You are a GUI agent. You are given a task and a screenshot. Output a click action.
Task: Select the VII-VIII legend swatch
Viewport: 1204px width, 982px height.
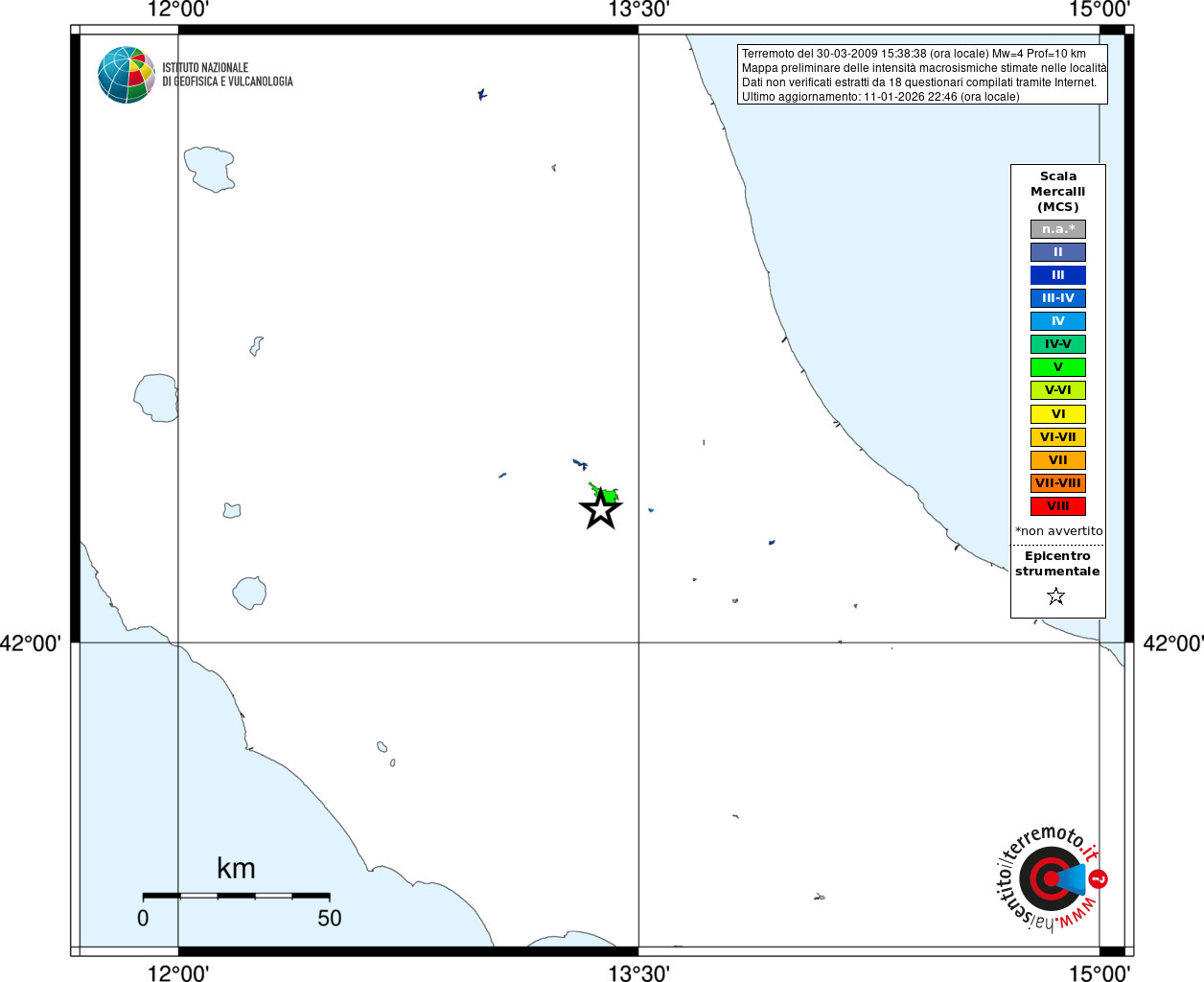1058,483
